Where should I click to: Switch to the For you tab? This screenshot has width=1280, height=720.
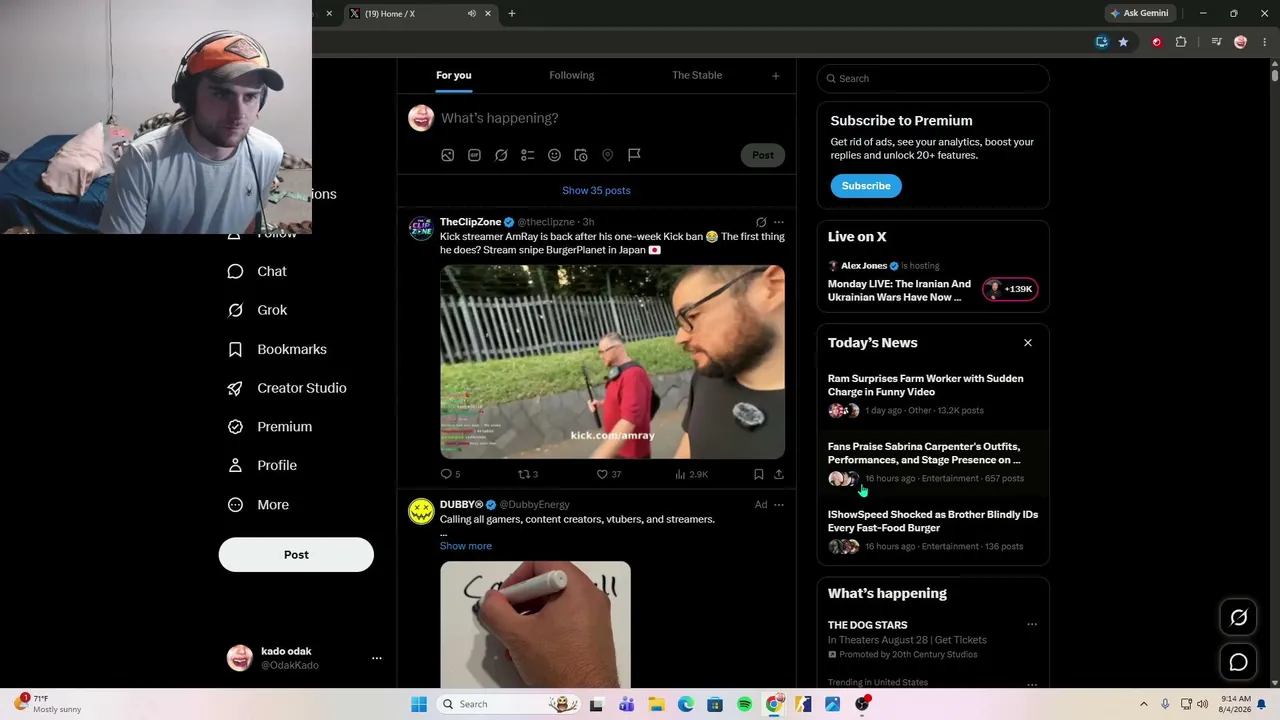tap(454, 76)
